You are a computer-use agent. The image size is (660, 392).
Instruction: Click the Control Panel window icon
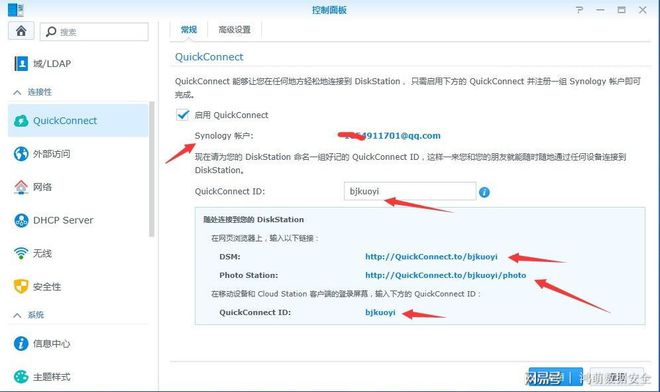16,9
